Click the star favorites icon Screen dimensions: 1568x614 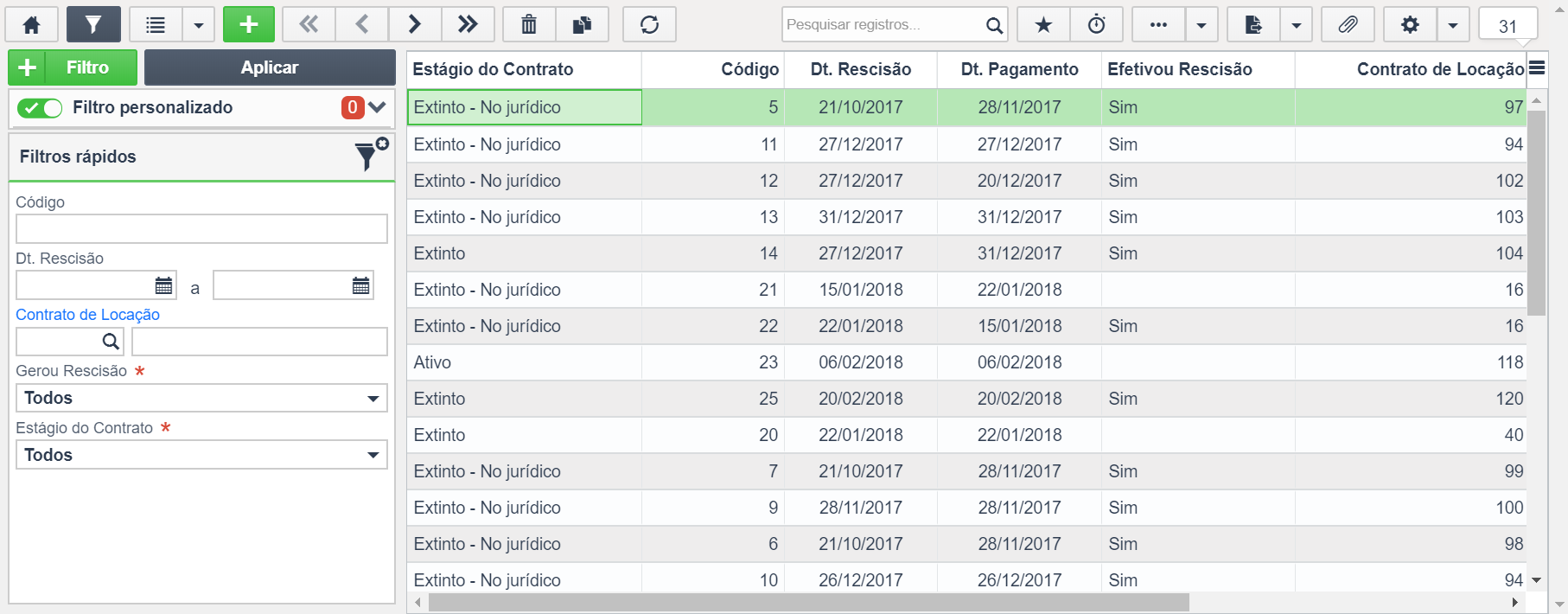pyautogui.click(x=1043, y=25)
